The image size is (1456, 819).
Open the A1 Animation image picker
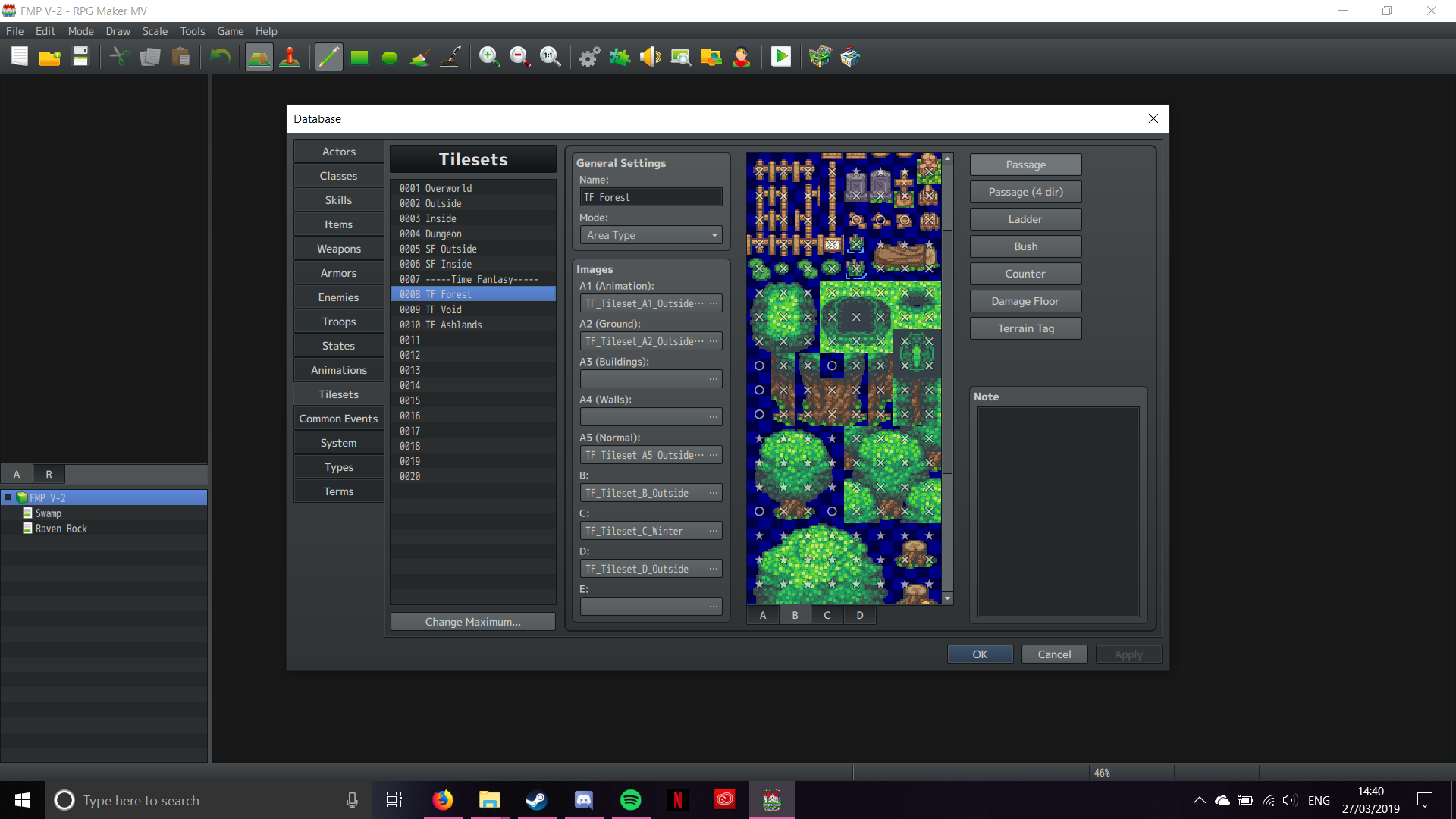tap(713, 303)
